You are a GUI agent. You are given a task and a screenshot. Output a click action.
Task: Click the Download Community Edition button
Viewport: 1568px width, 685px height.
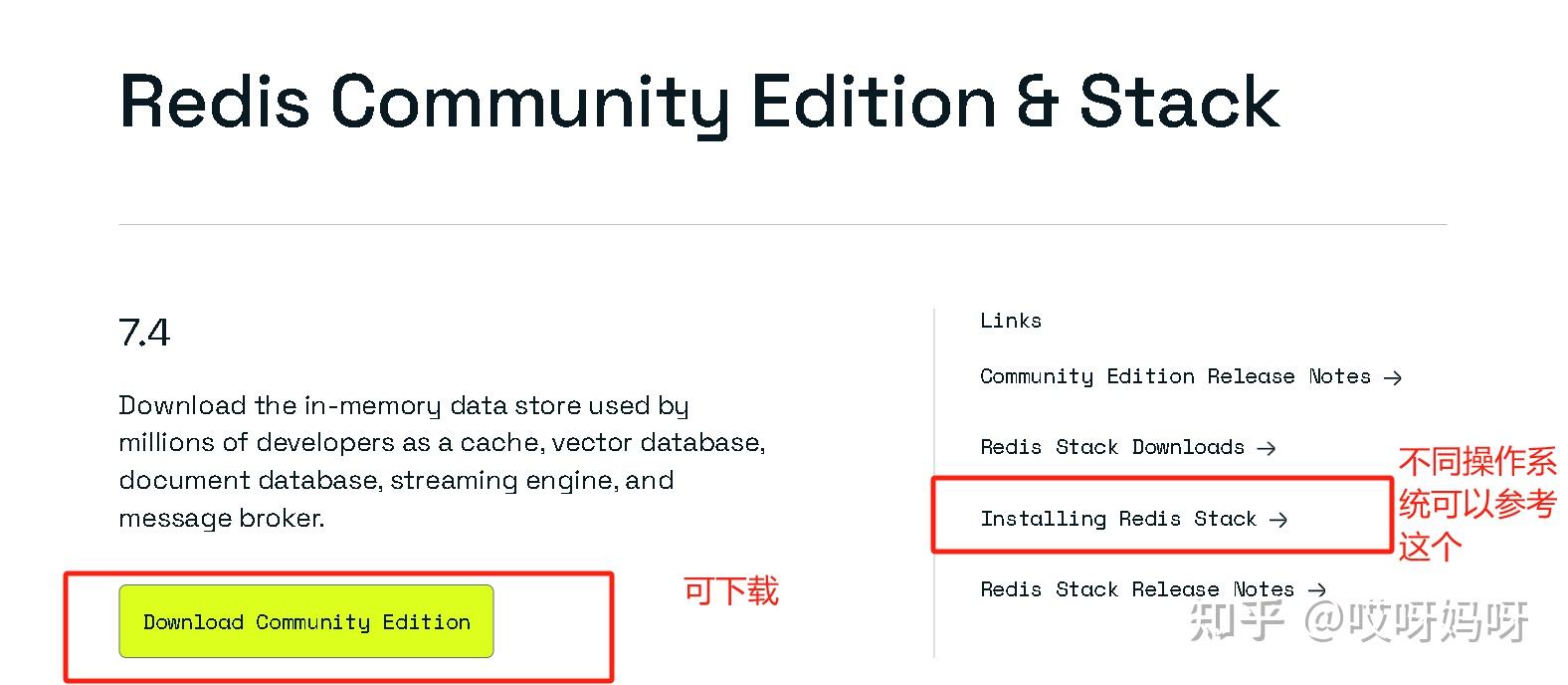coord(305,621)
